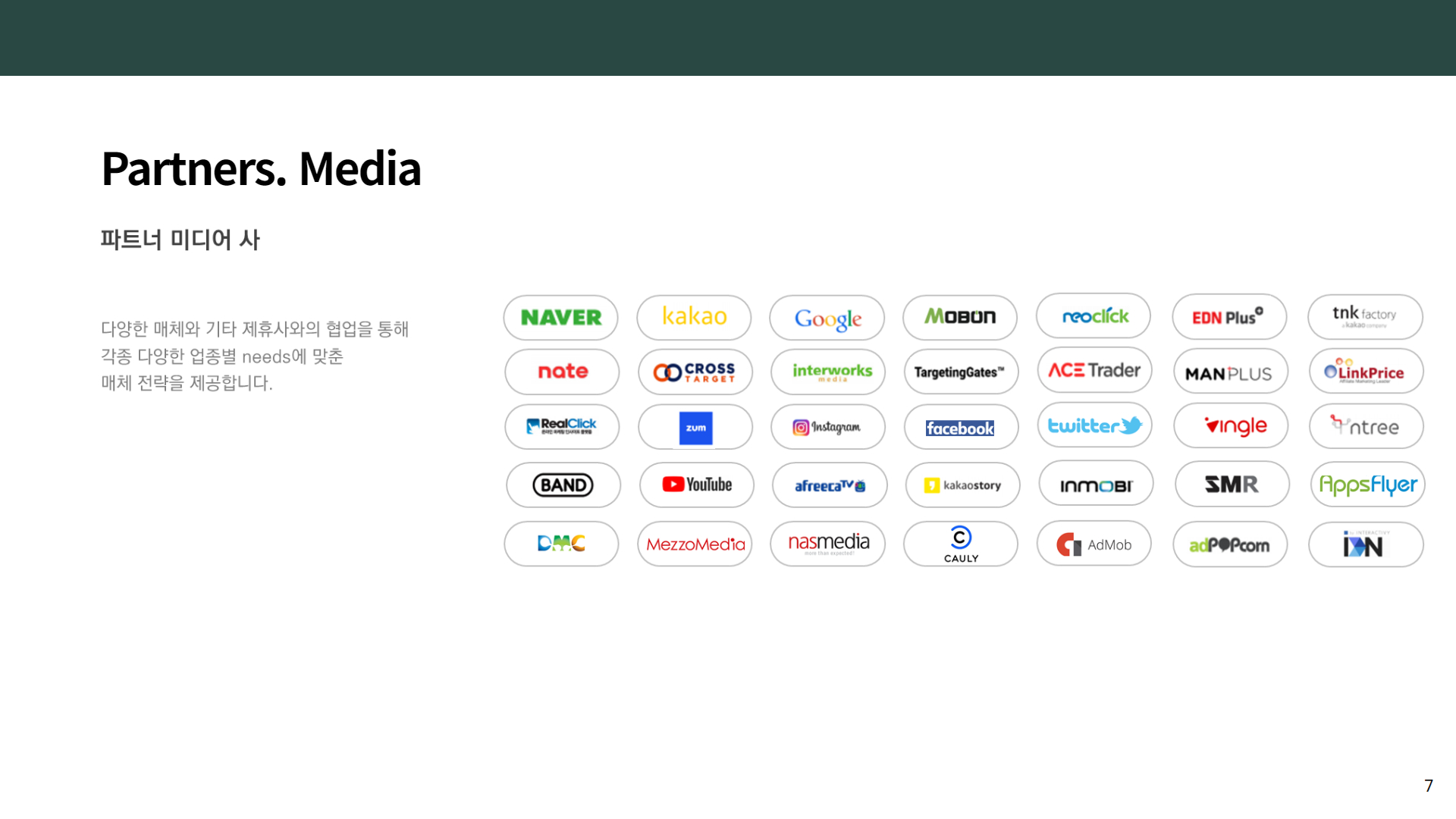
Task: Select the adPOPcom logo badge
Action: (x=1230, y=544)
